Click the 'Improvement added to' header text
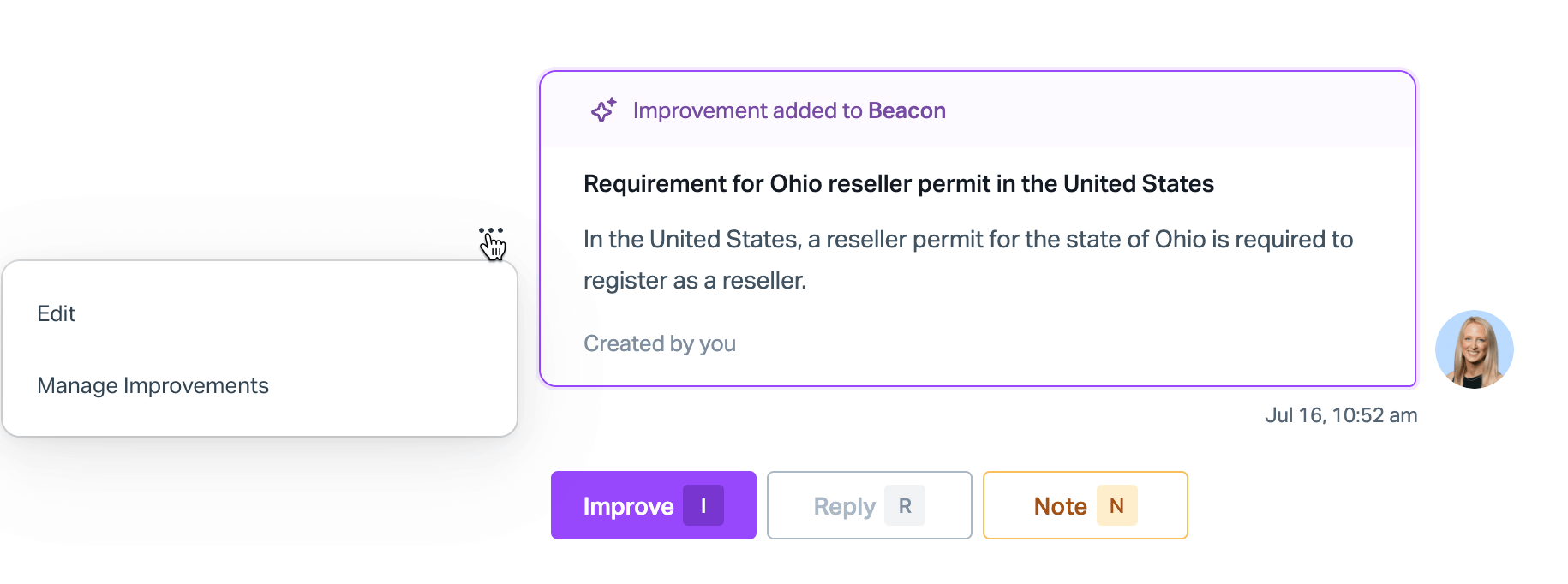The image size is (1568, 584). pos(747,110)
